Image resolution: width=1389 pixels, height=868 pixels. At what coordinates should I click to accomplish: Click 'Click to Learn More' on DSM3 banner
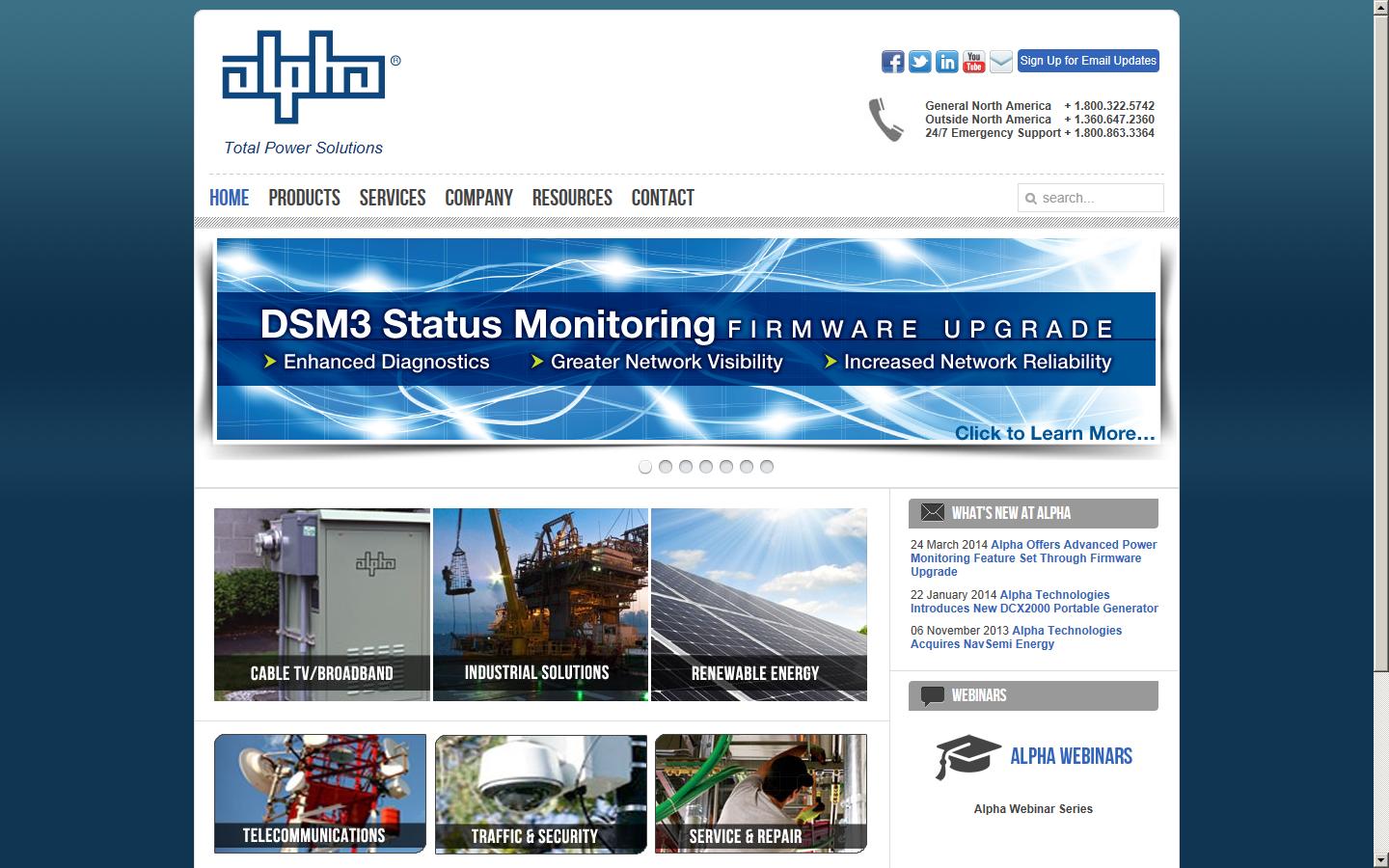pyautogui.click(x=1053, y=433)
